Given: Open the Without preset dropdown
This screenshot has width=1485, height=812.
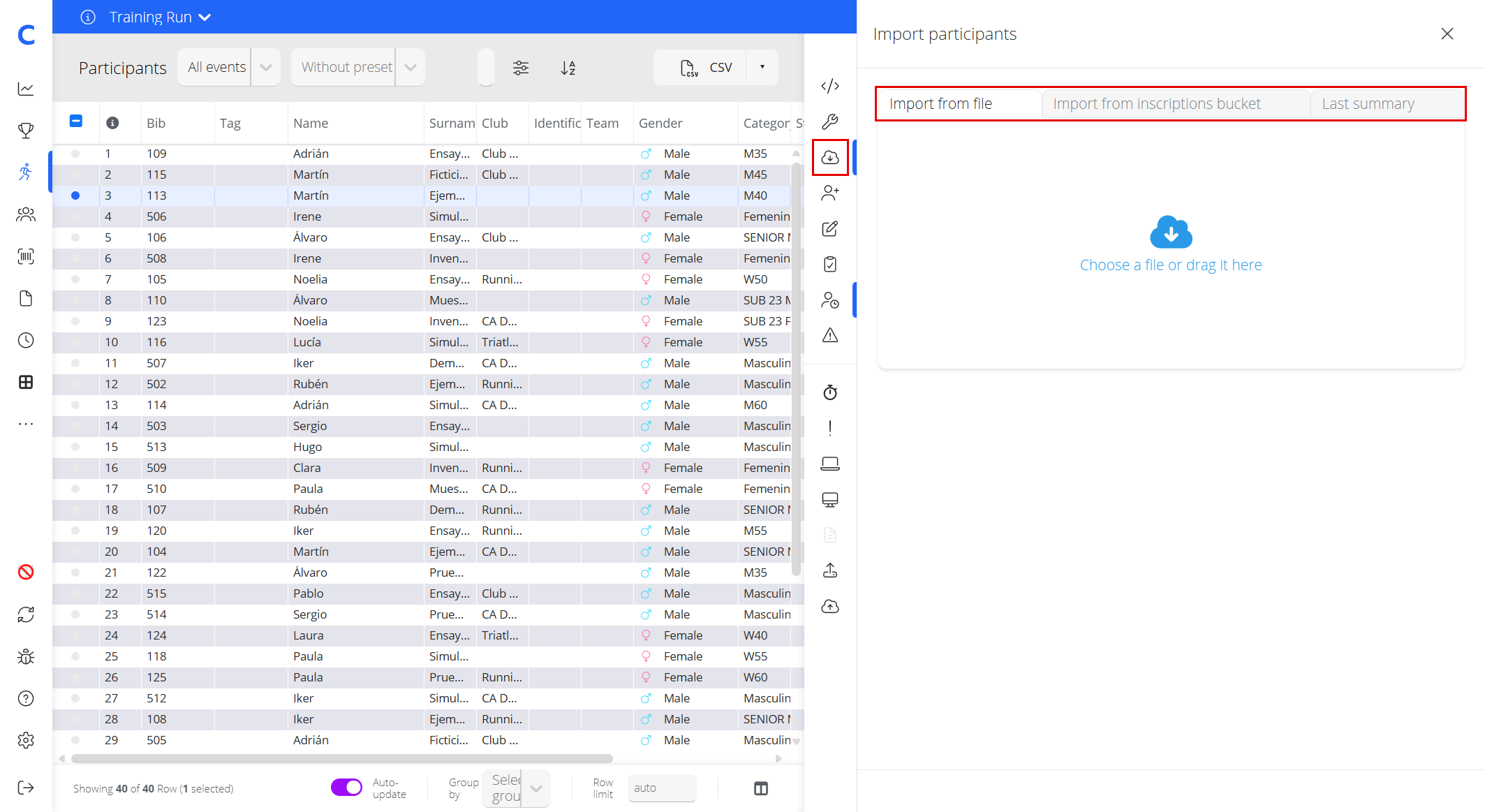Looking at the screenshot, I should (x=357, y=67).
